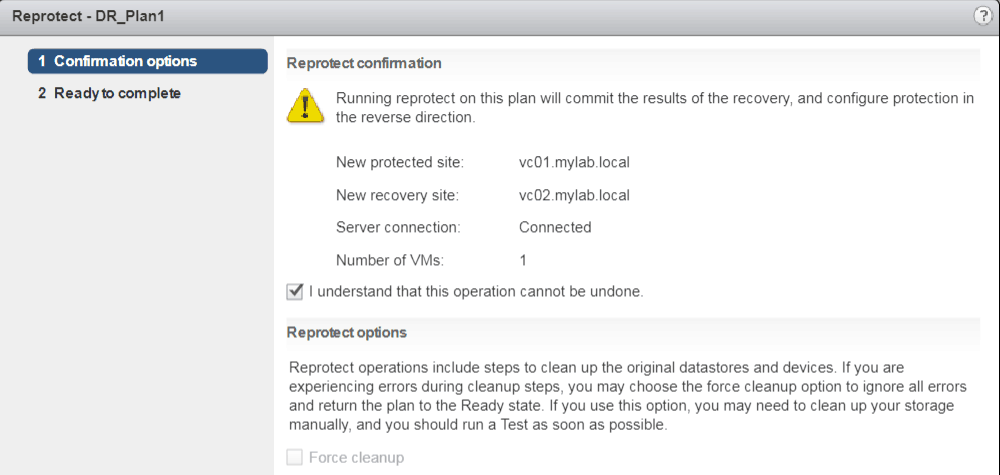Open help via the question mark icon
Viewport: 1000px width, 475px height.
(x=982, y=16)
